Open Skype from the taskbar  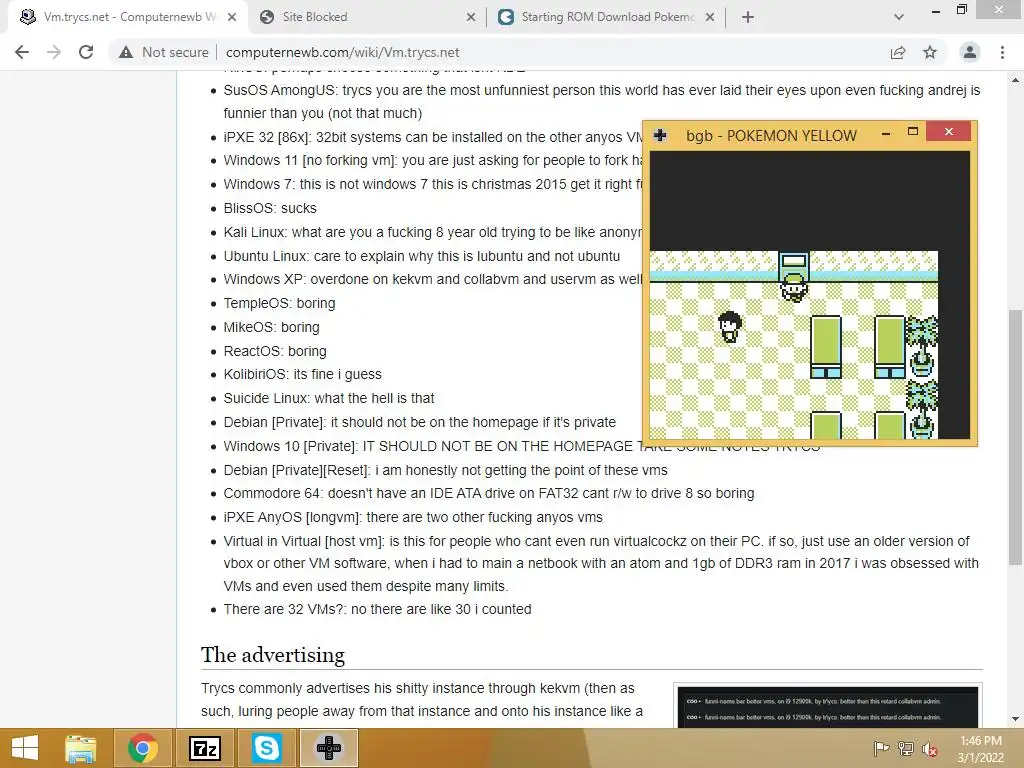point(266,748)
